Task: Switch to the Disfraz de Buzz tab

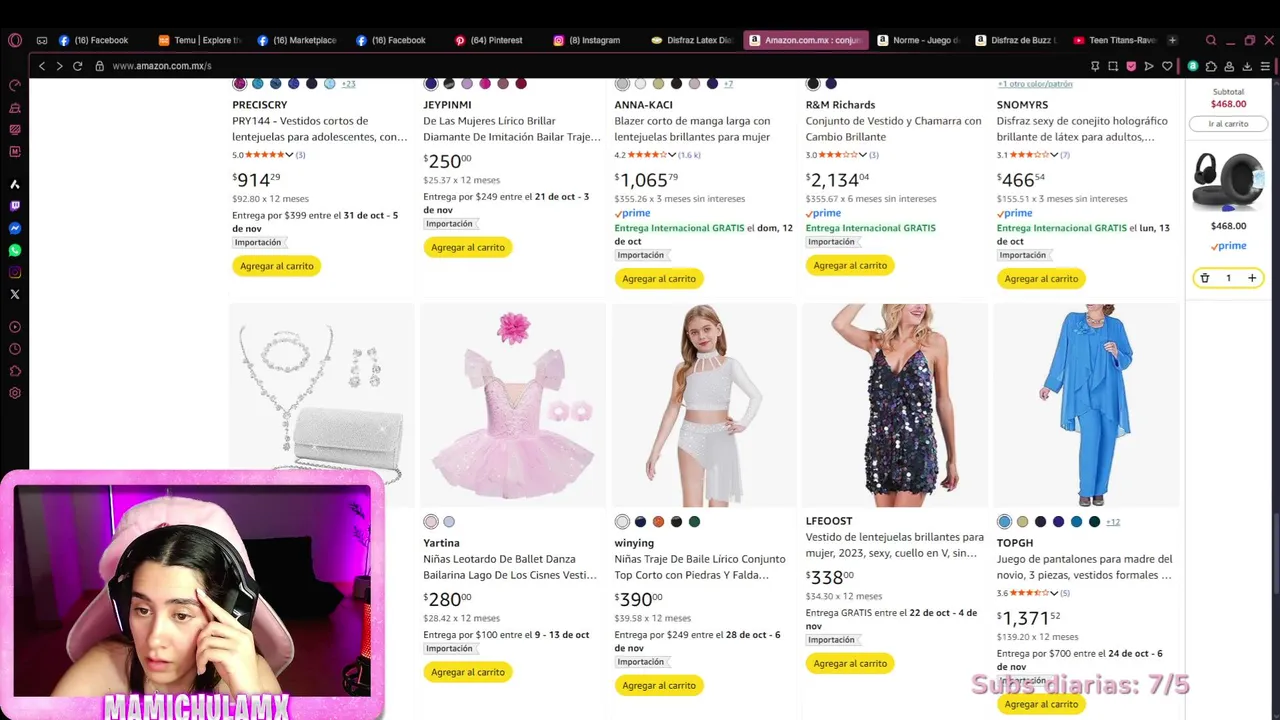Action: coord(1015,40)
